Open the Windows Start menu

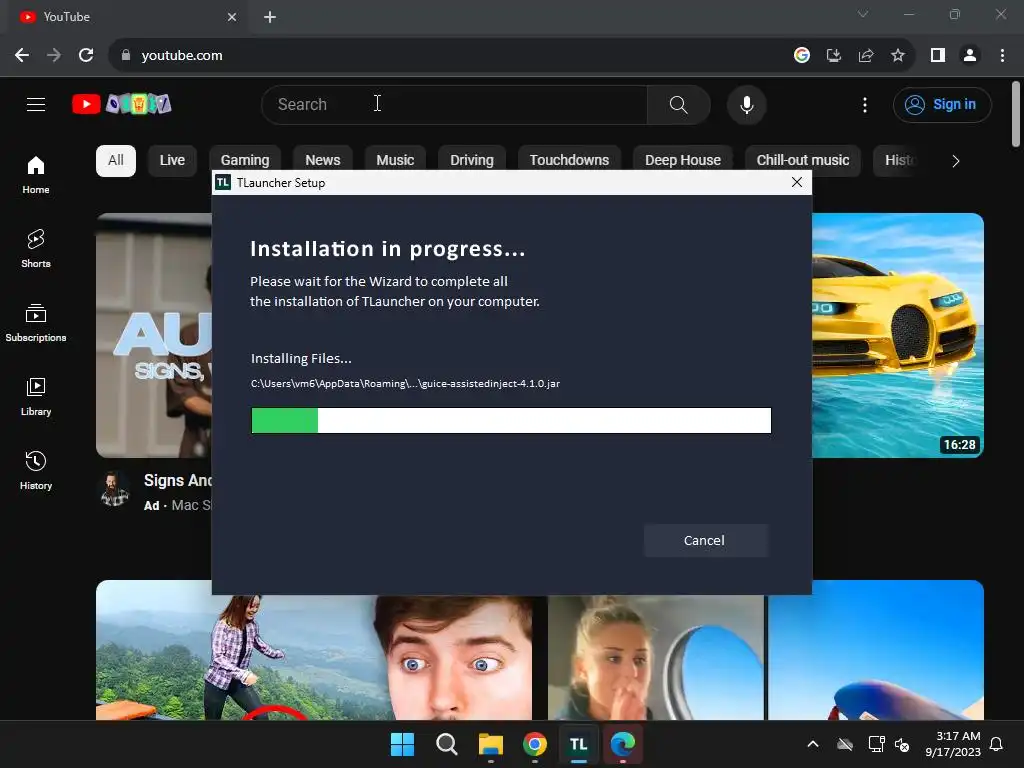coord(402,744)
